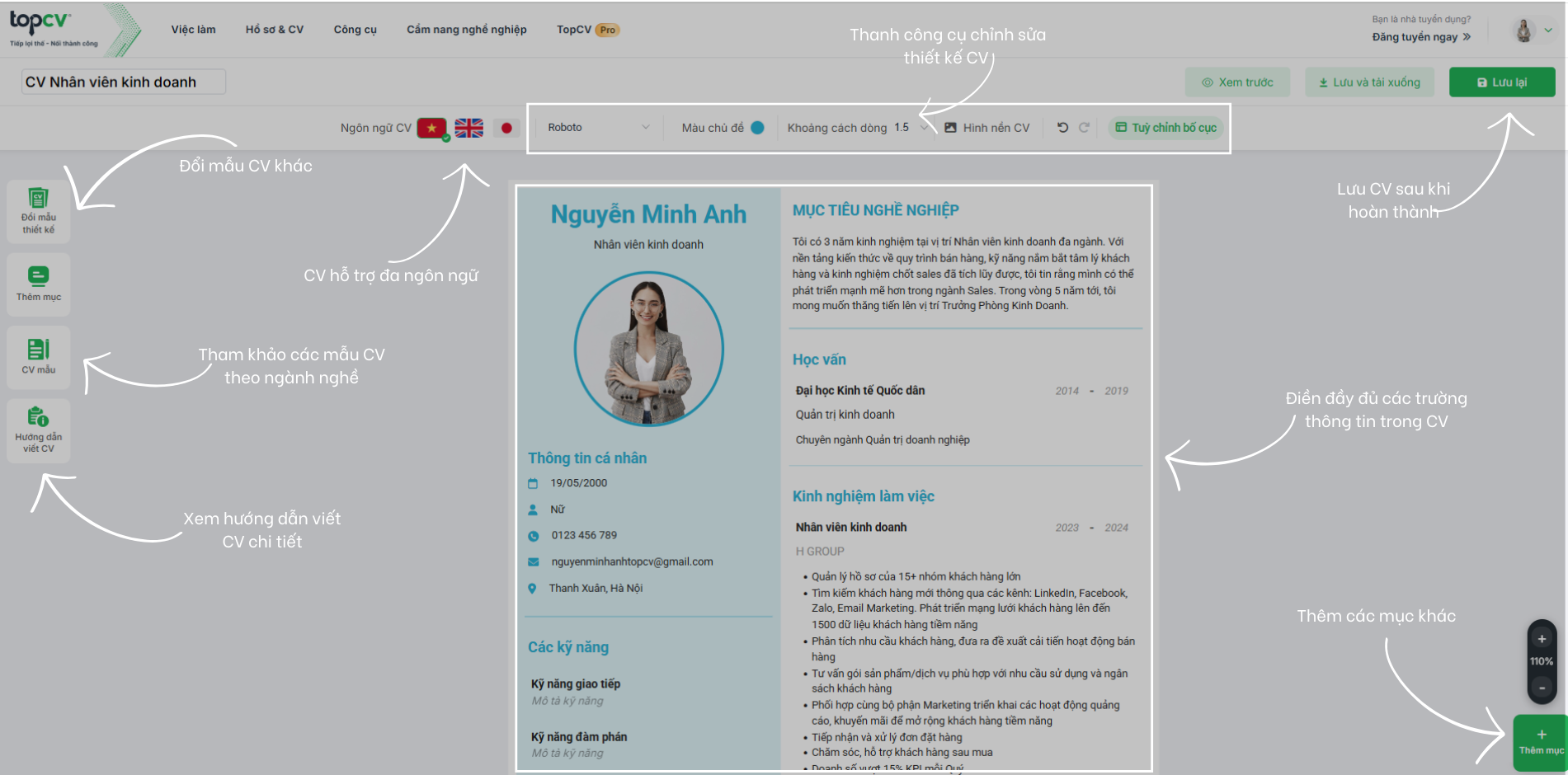Screen dimensions: 1568x775
Task: Zoom out with the minus button
Action: coord(1542,688)
